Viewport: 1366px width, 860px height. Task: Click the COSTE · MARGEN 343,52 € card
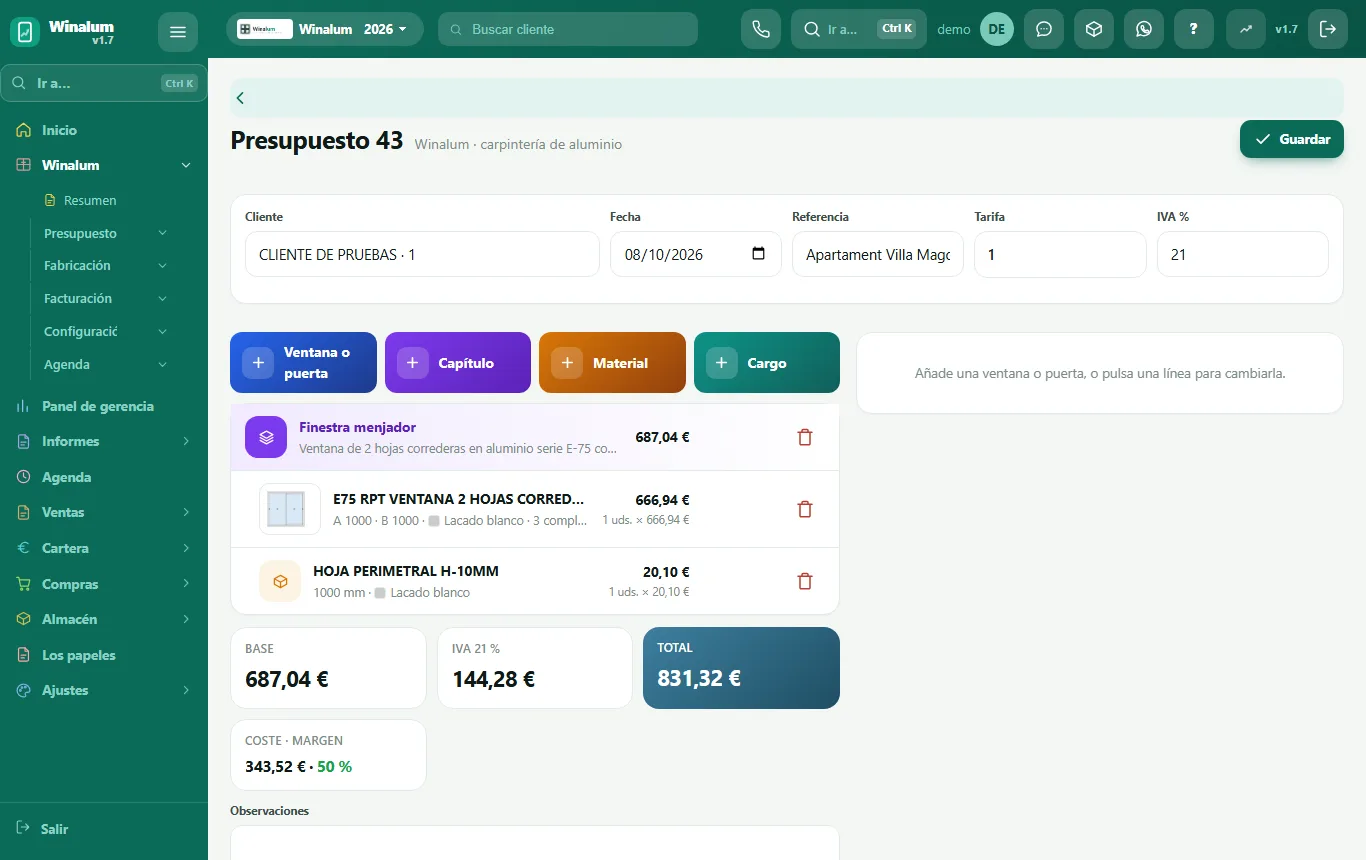click(328, 755)
